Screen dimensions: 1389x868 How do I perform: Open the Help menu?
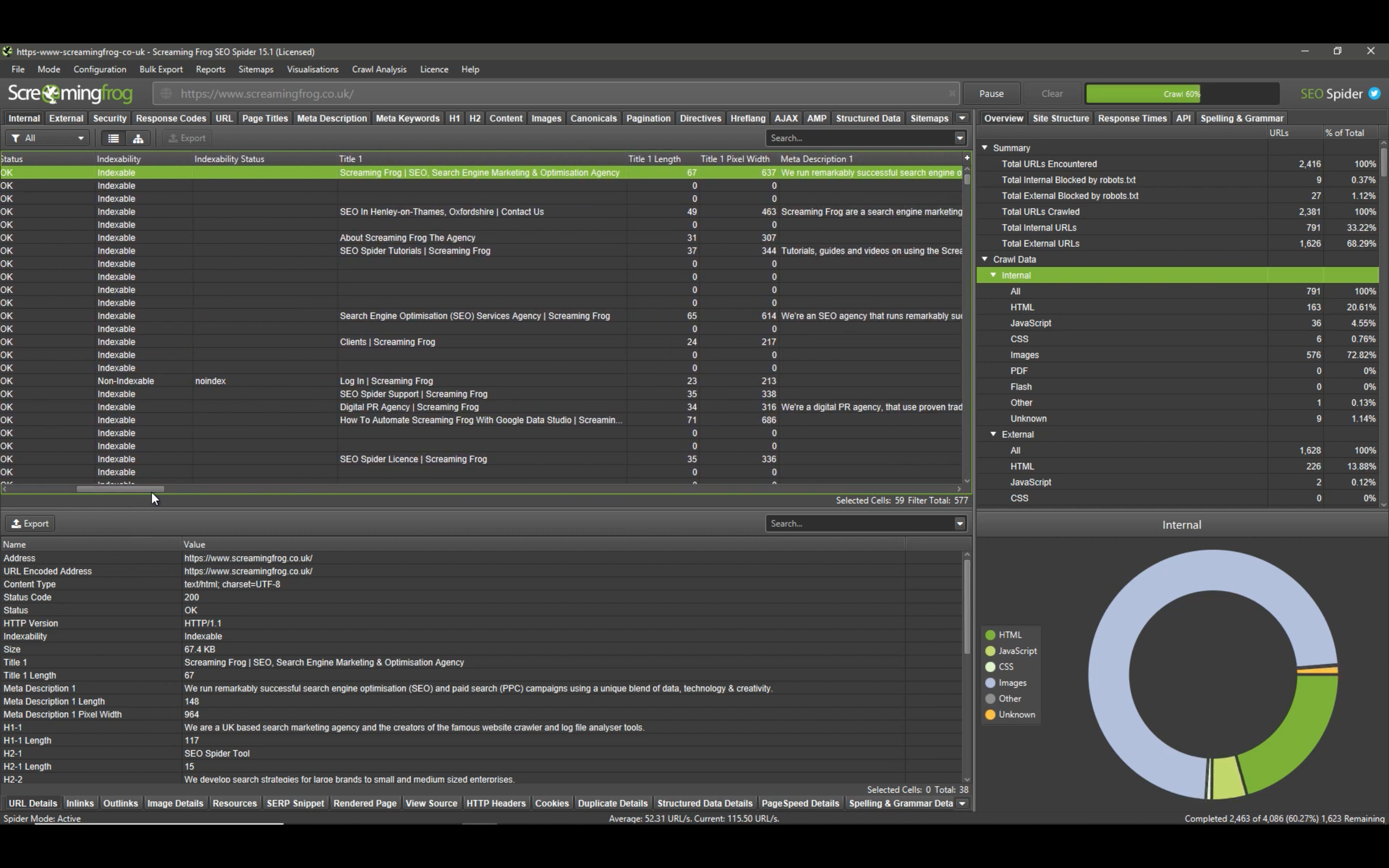click(470, 69)
